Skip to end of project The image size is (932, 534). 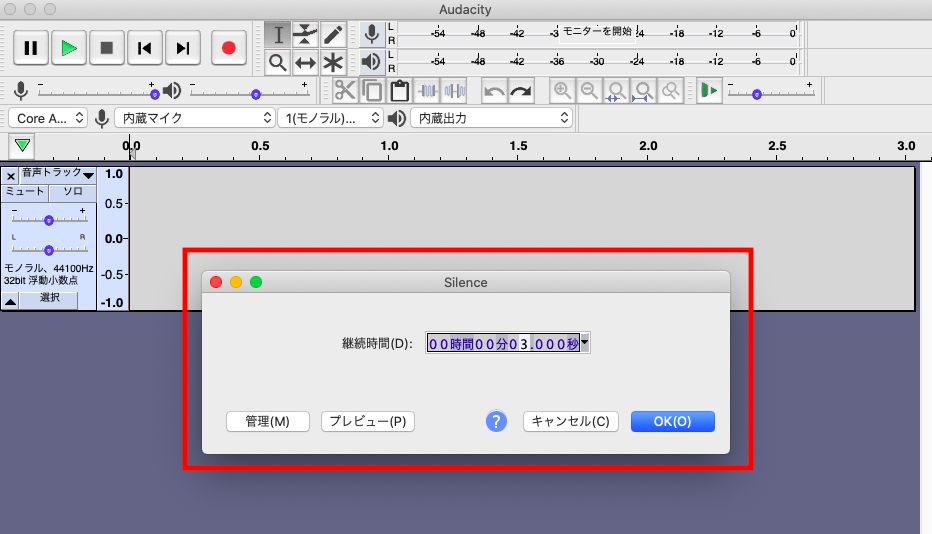coord(182,48)
